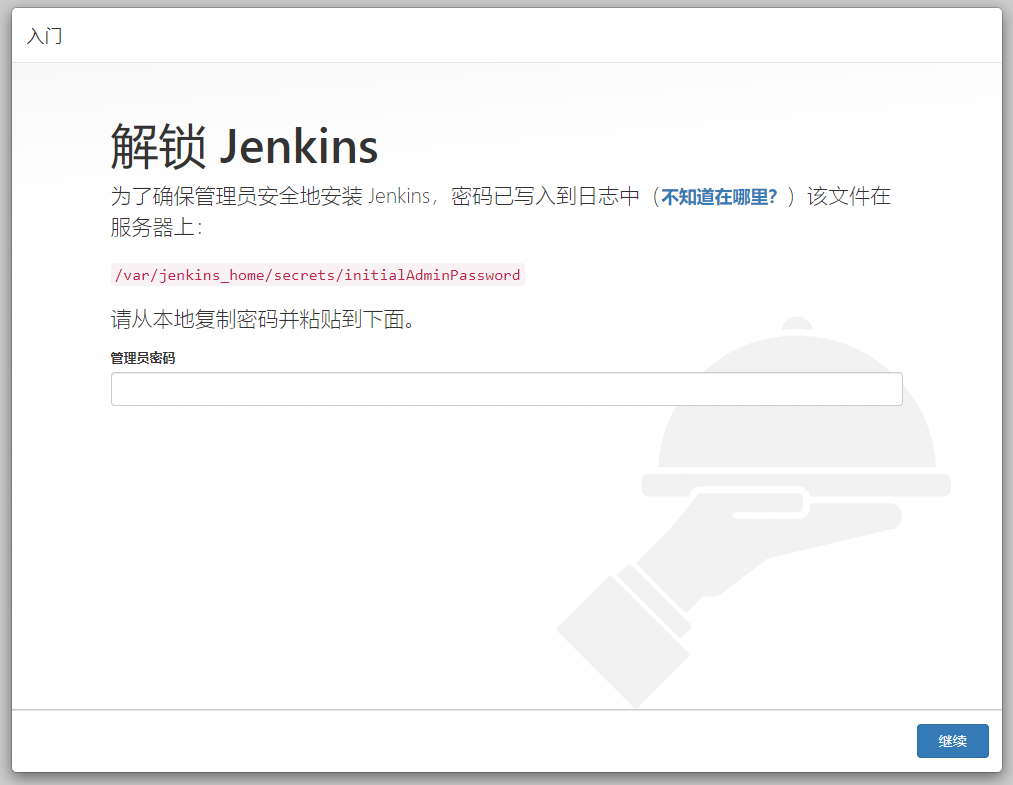This screenshot has width=1013, height=785.
Task: Click the 管理员密码 field label
Action: (x=142, y=357)
